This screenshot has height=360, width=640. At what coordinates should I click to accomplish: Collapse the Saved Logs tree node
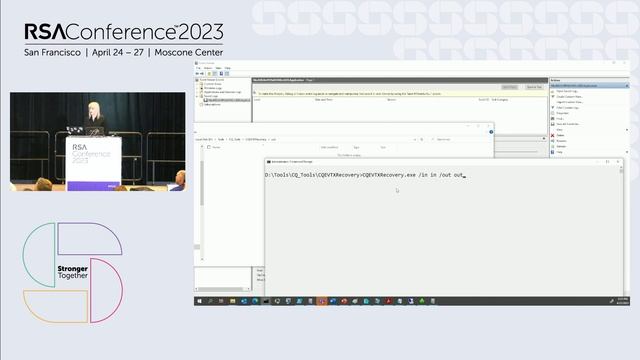(x=196, y=96)
